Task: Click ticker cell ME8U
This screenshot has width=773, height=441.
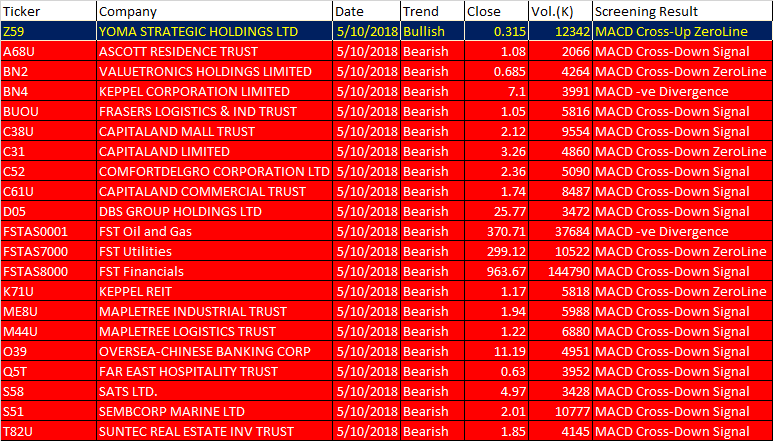Action: click(x=48, y=311)
